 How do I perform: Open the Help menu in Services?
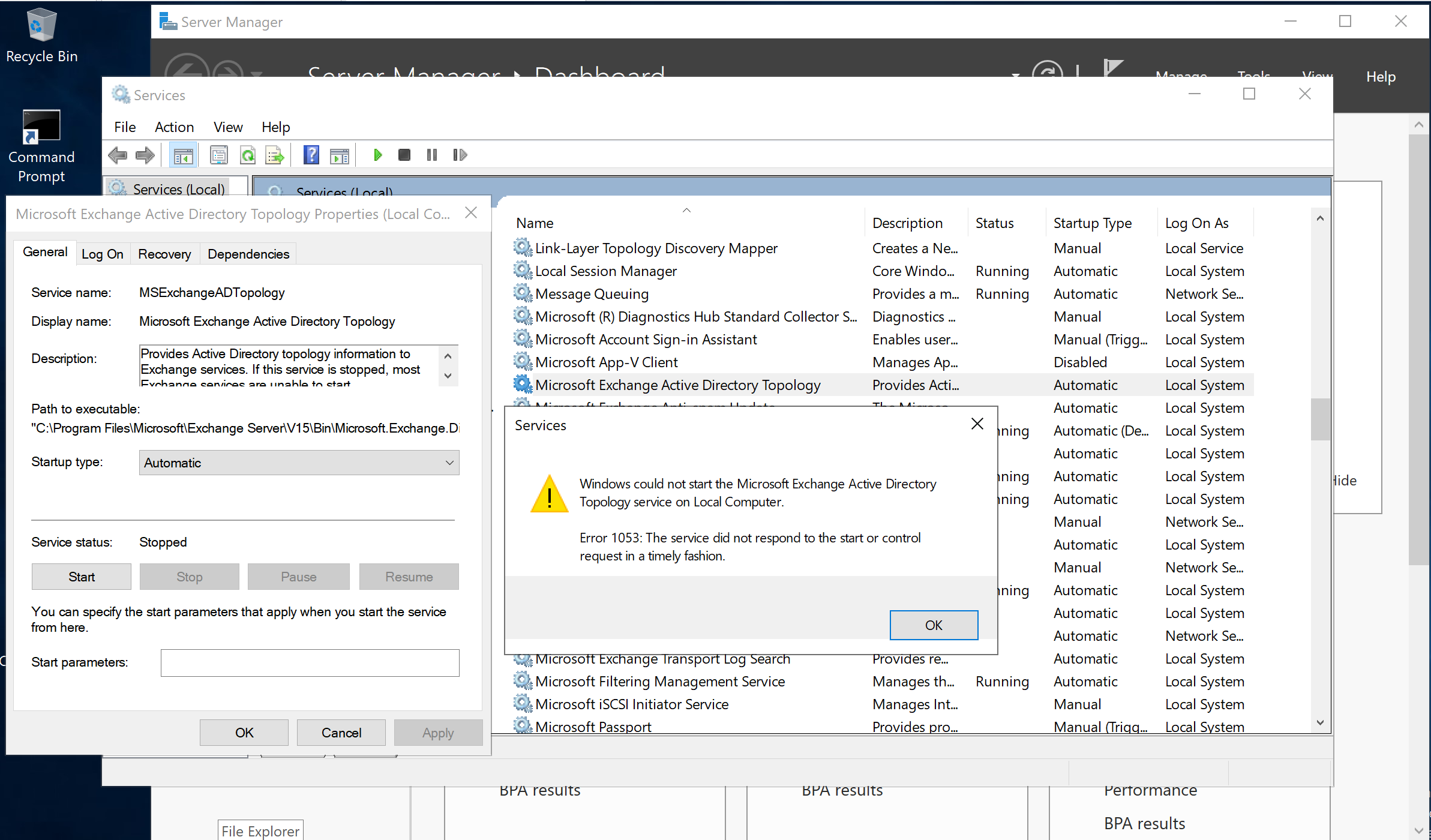click(x=275, y=127)
